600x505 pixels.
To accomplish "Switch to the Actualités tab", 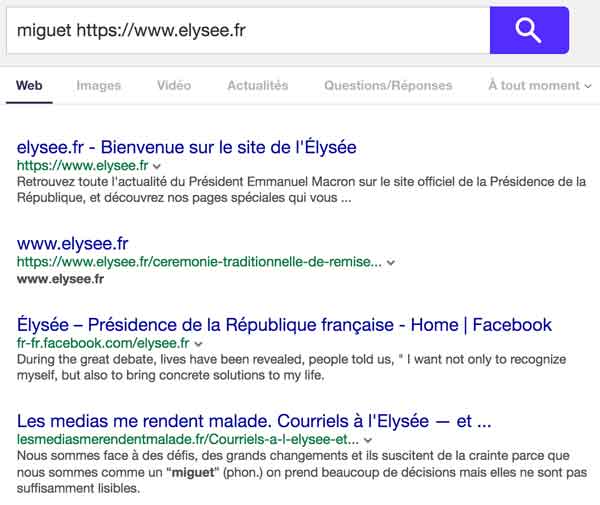I will [258, 85].
